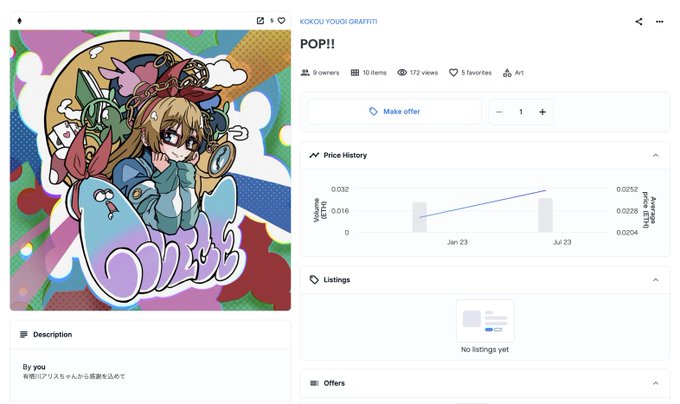Click the quantity field showing 1
This screenshot has width=680, height=404.
pyautogui.click(x=521, y=112)
